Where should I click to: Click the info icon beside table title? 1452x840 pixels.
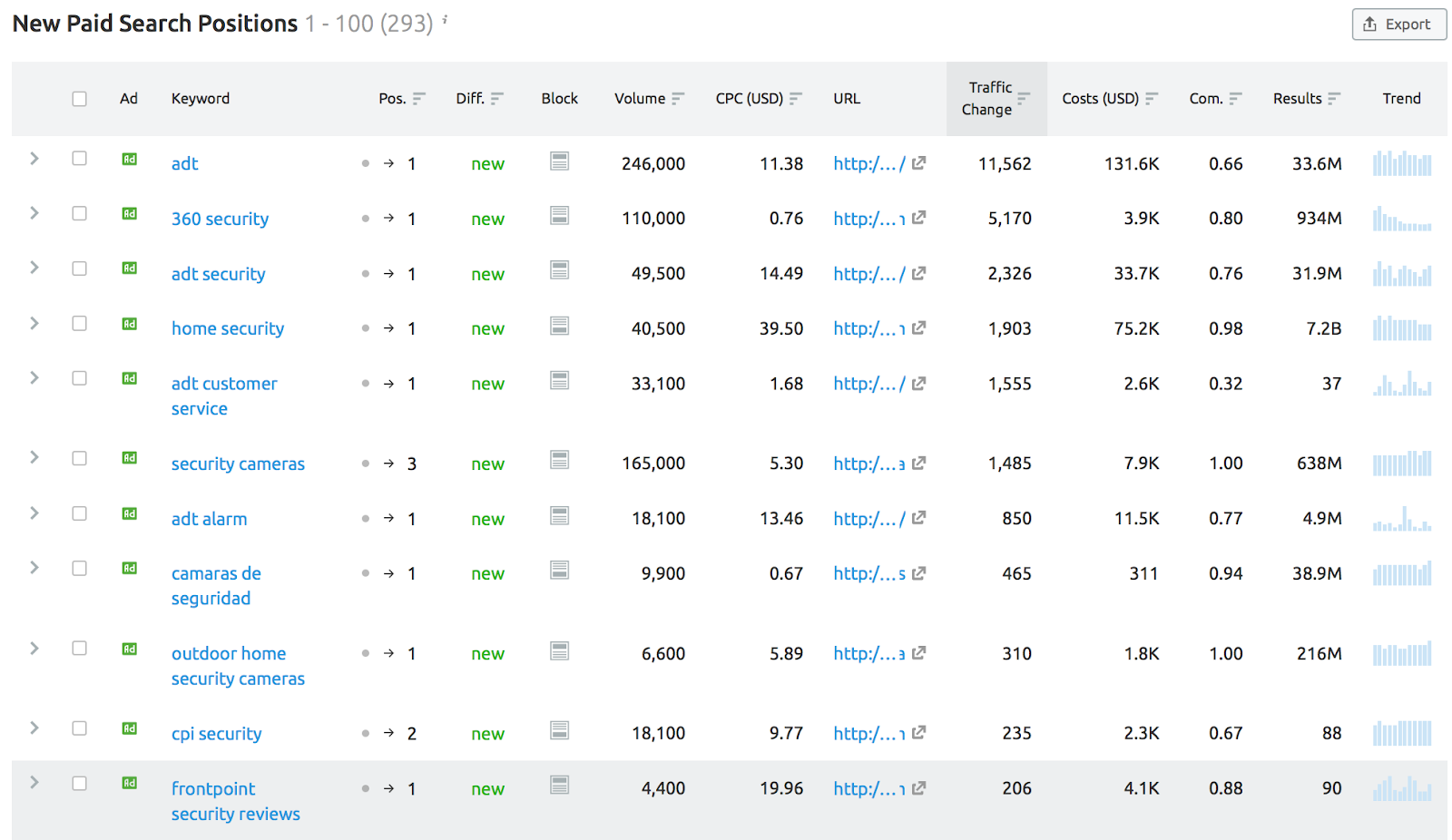445,19
